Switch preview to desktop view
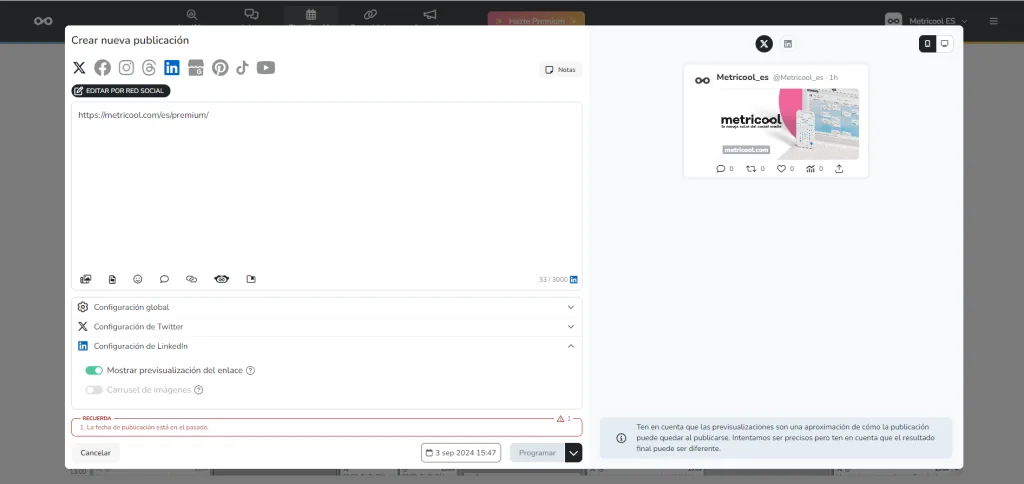Image resolution: width=1024 pixels, height=484 pixels. (x=944, y=44)
